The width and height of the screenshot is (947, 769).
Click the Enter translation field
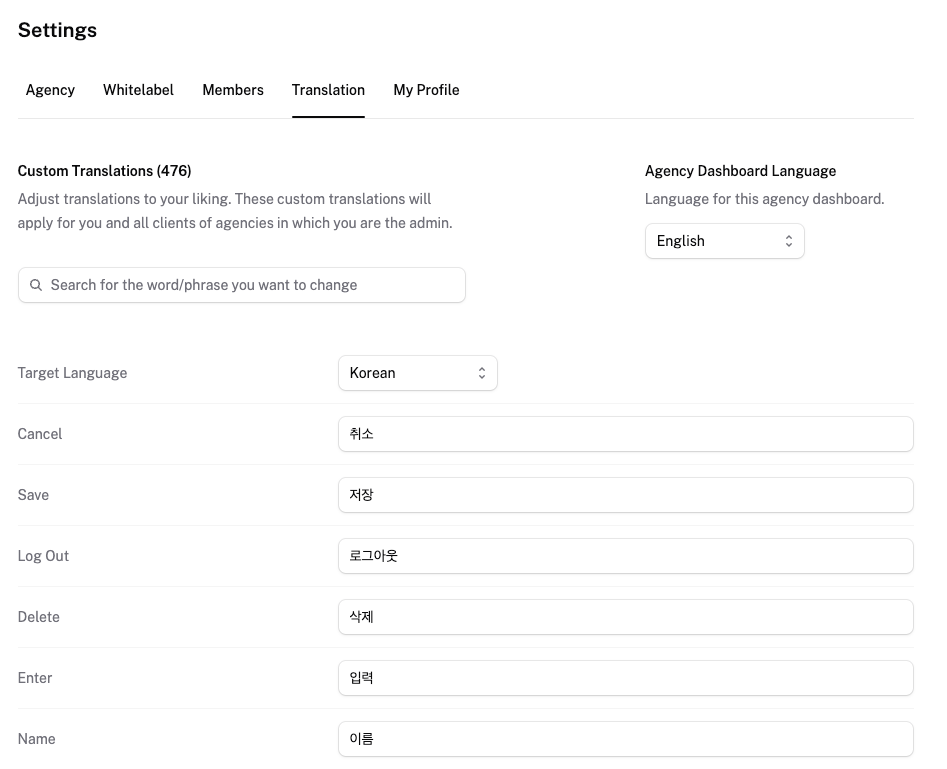(x=625, y=677)
